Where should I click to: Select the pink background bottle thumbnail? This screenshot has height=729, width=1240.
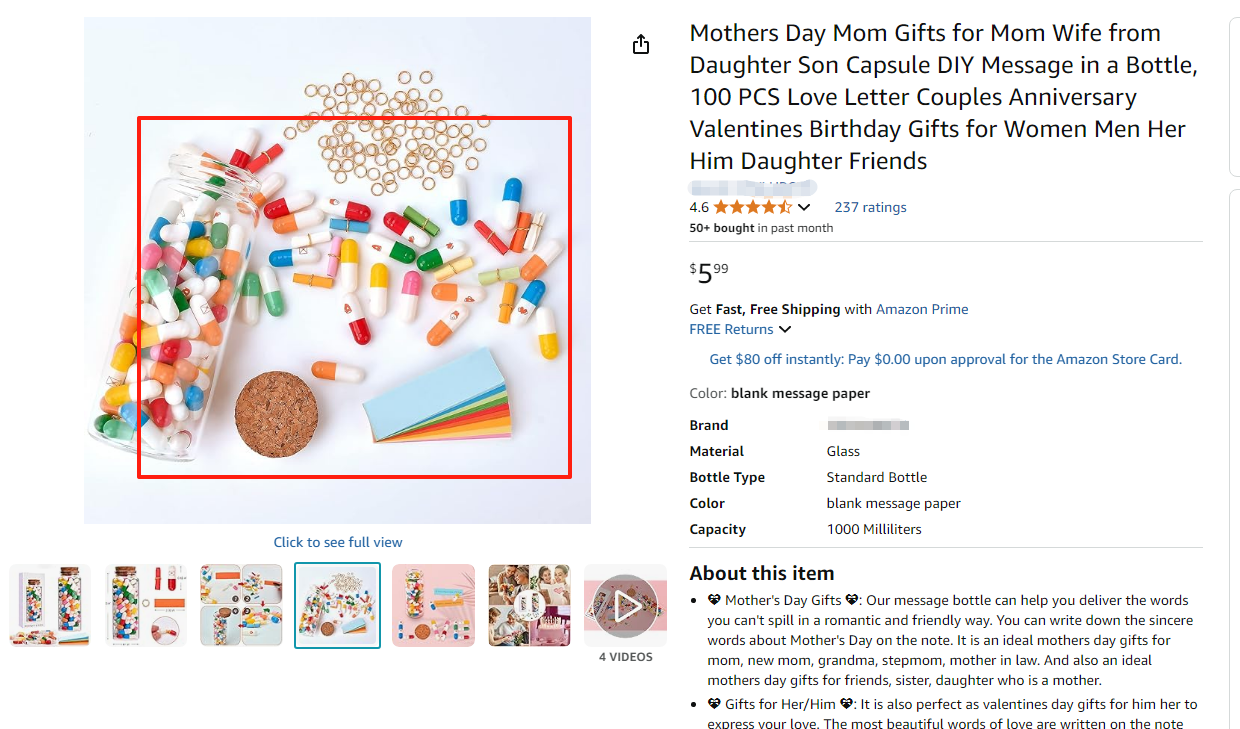click(x=433, y=605)
